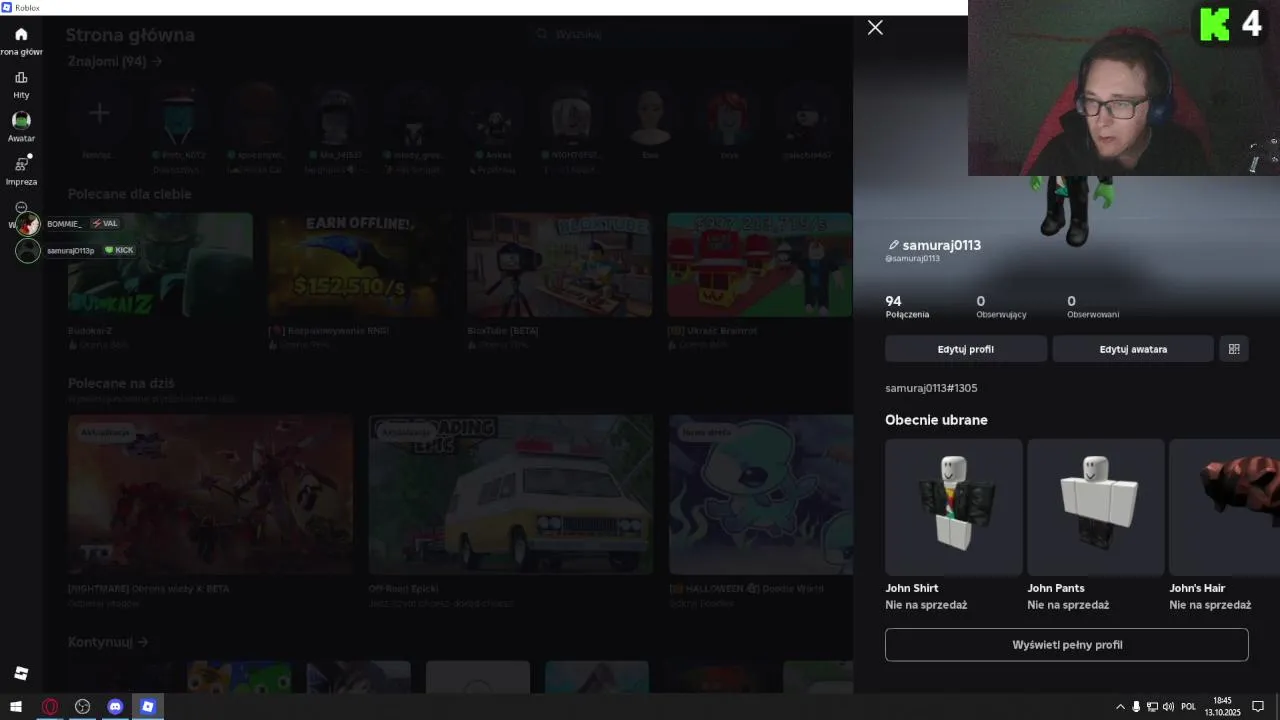The width and height of the screenshot is (1280, 720).
Task: Open Discord from the taskbar
Action: (115, 706)
